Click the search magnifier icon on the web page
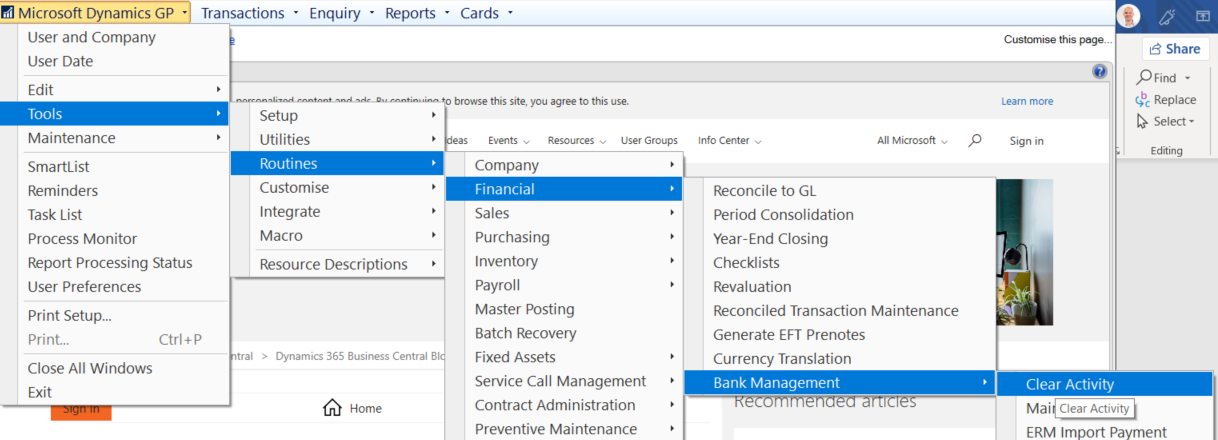1218x440 pixels. point(975,141)
